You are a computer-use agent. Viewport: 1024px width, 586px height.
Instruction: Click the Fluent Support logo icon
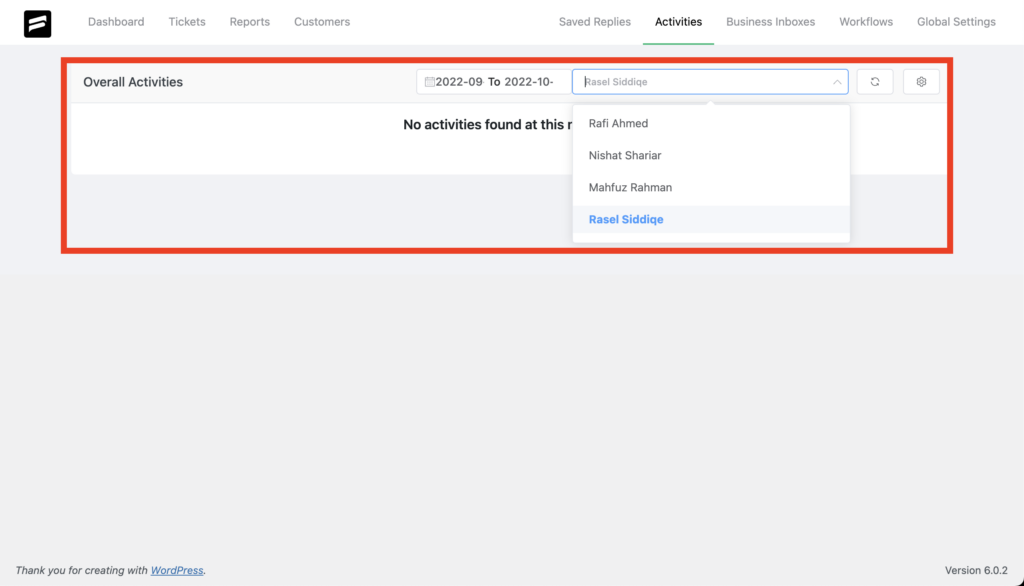click(x=37, y=24)
